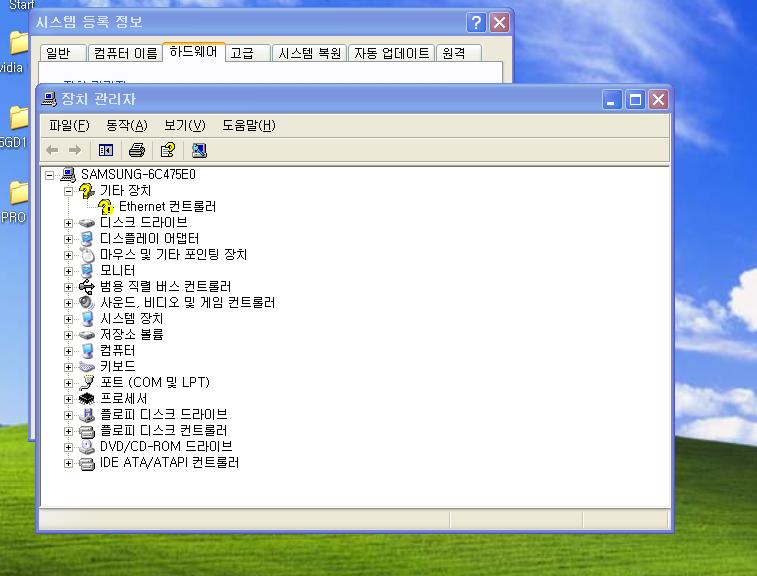Toggle the console tree show/hide toolbar icon

[106, 150]
